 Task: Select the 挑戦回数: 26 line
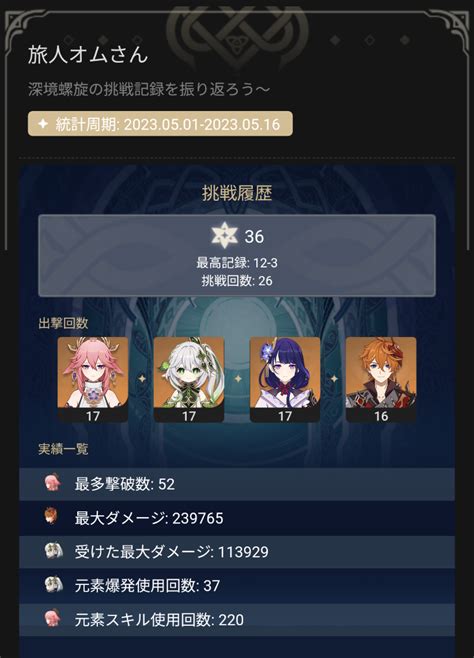coord(237,281)
